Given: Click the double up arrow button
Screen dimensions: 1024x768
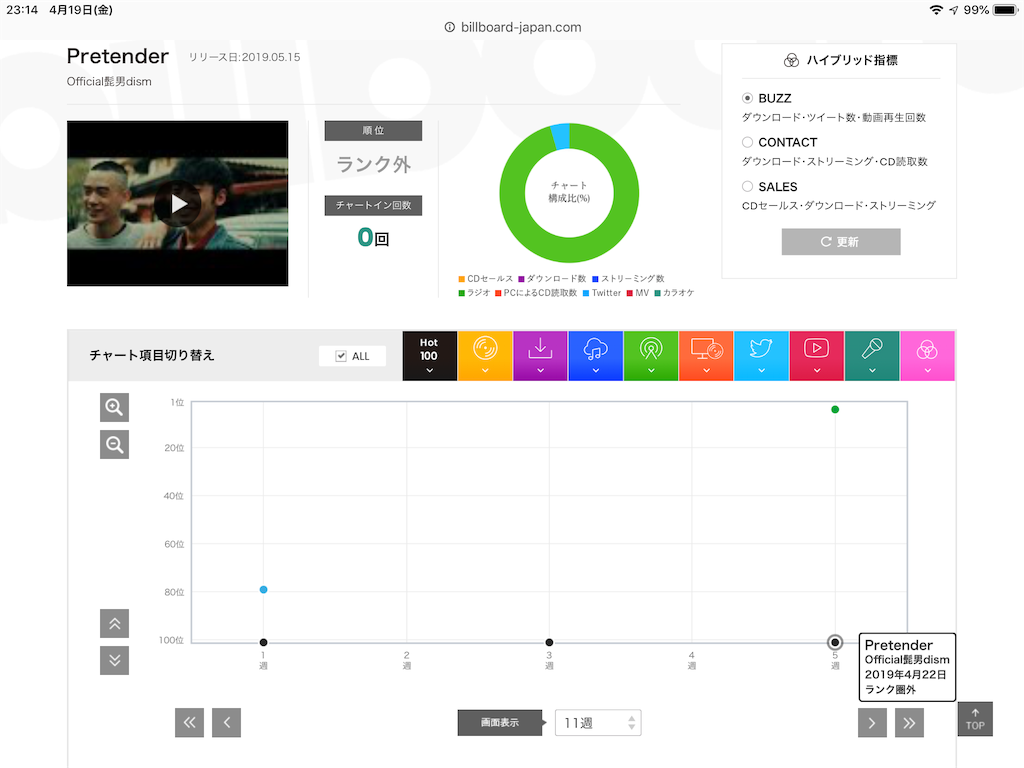Looking at the screenshot, I should (114, 624).
